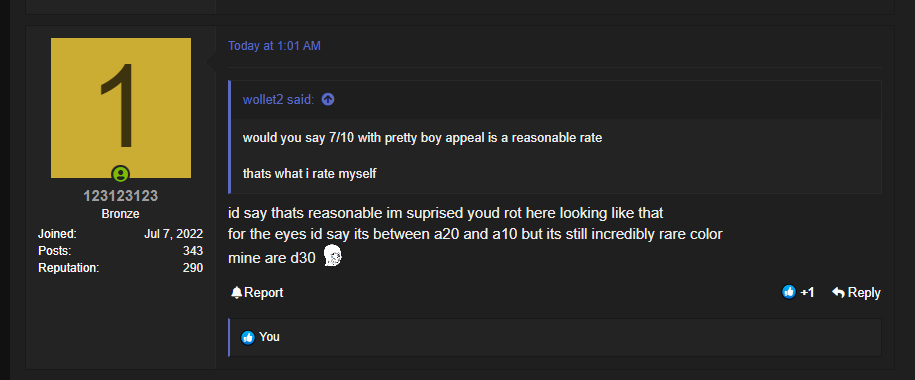Image resolution: width=915 pixels, height=380 pixels.
Task: Click the wollet2 said quote attribution
Action: click(278, 100)
